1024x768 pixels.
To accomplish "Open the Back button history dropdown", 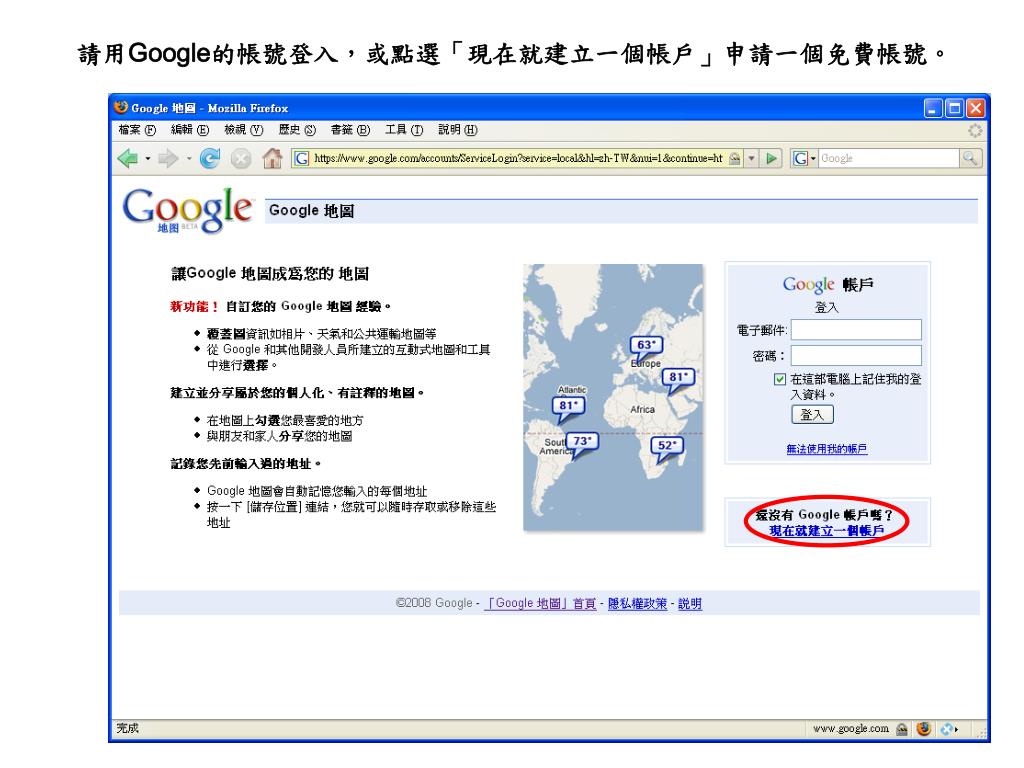I will tap(148, 159).
